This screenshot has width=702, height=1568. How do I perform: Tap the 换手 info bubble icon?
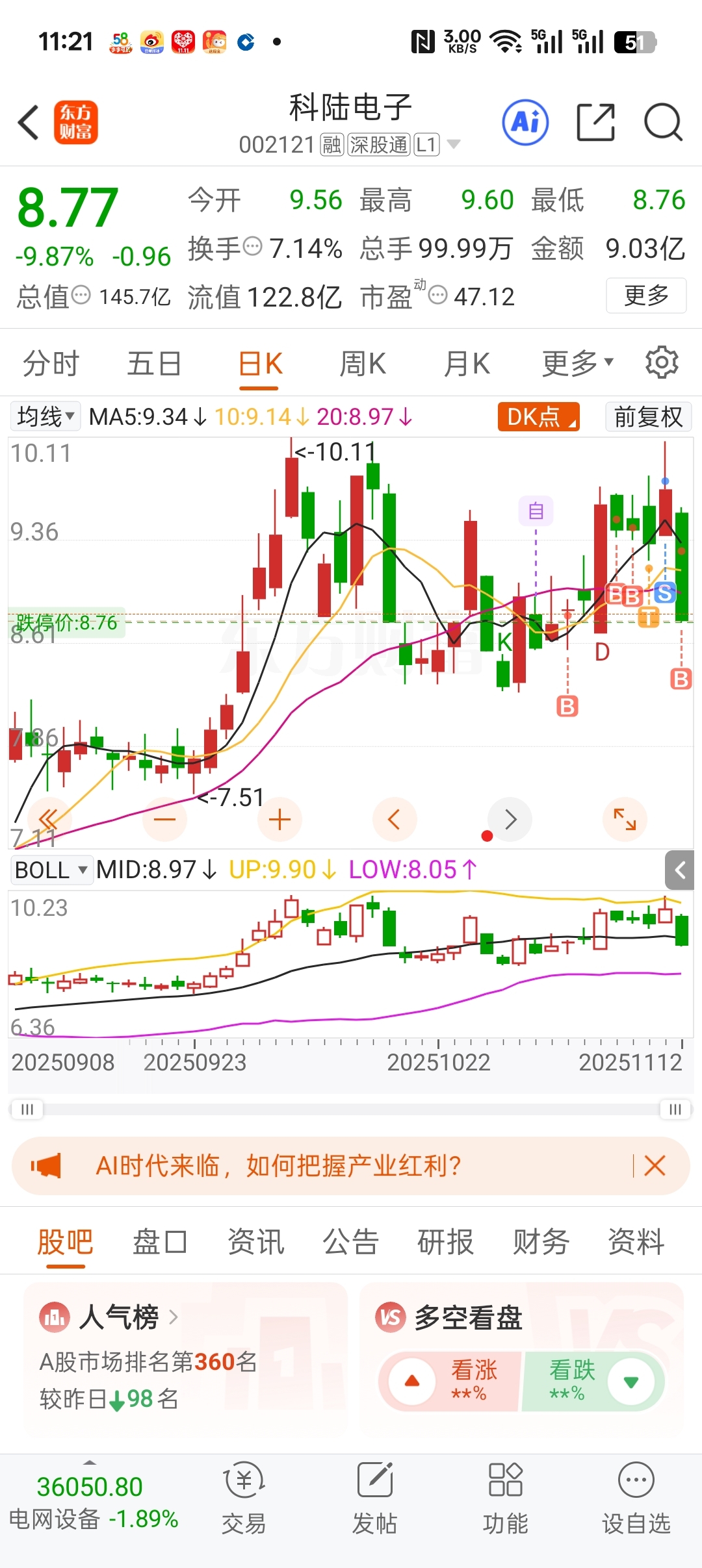[252, 246]
